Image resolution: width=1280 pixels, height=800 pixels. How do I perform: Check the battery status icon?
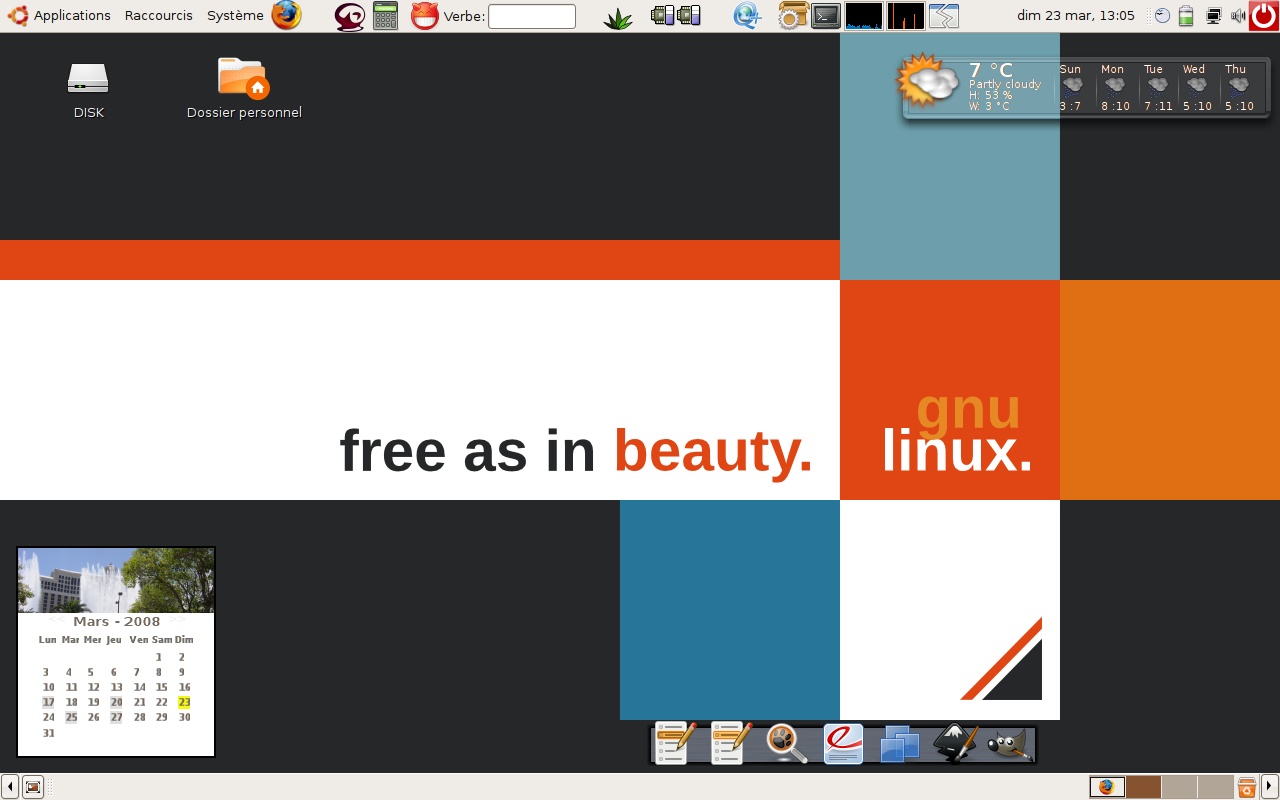[x=1186, y=16]
